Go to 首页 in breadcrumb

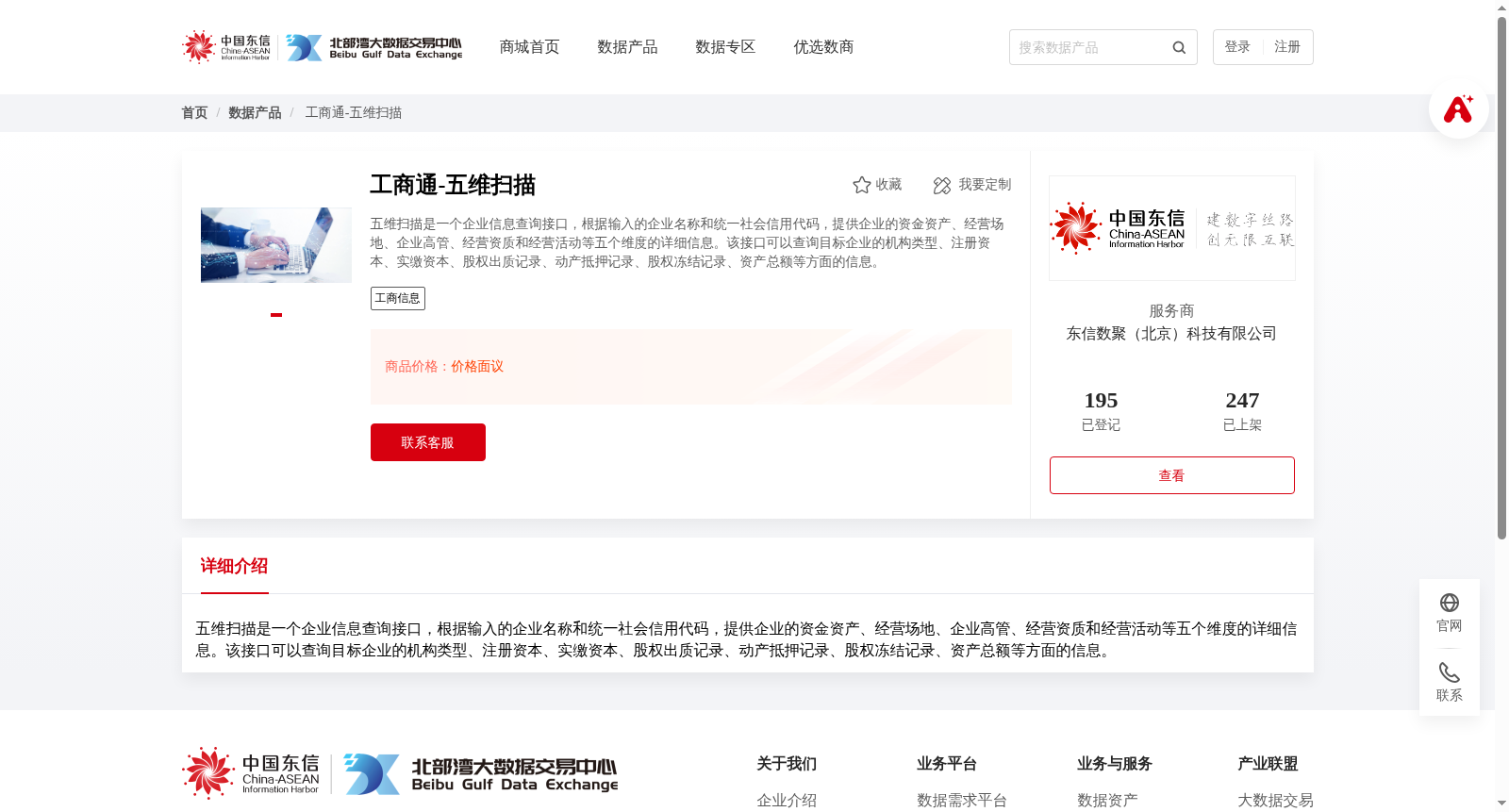click(194, 113)
